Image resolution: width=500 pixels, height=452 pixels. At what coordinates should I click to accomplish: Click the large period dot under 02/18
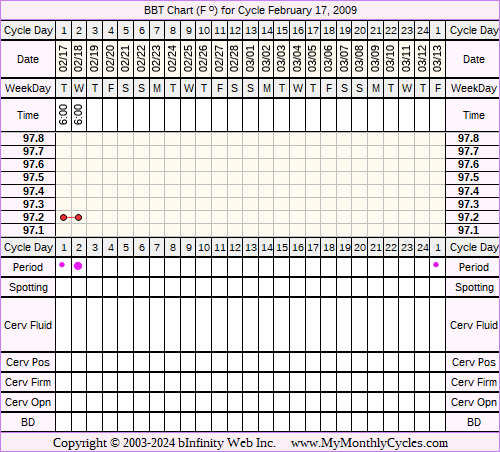(x=78, y=266)
